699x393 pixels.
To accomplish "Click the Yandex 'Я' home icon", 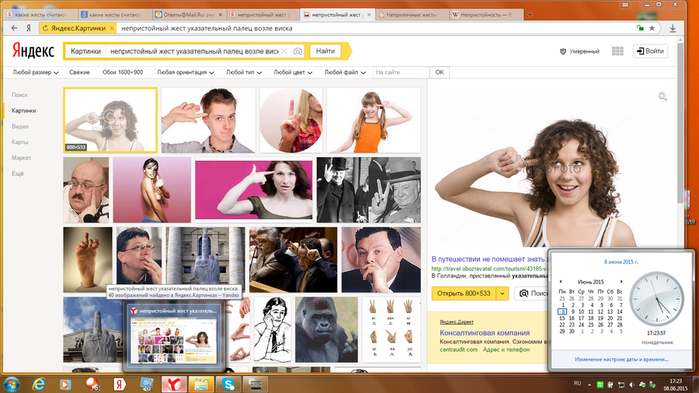I will click(x=29, y=28).
